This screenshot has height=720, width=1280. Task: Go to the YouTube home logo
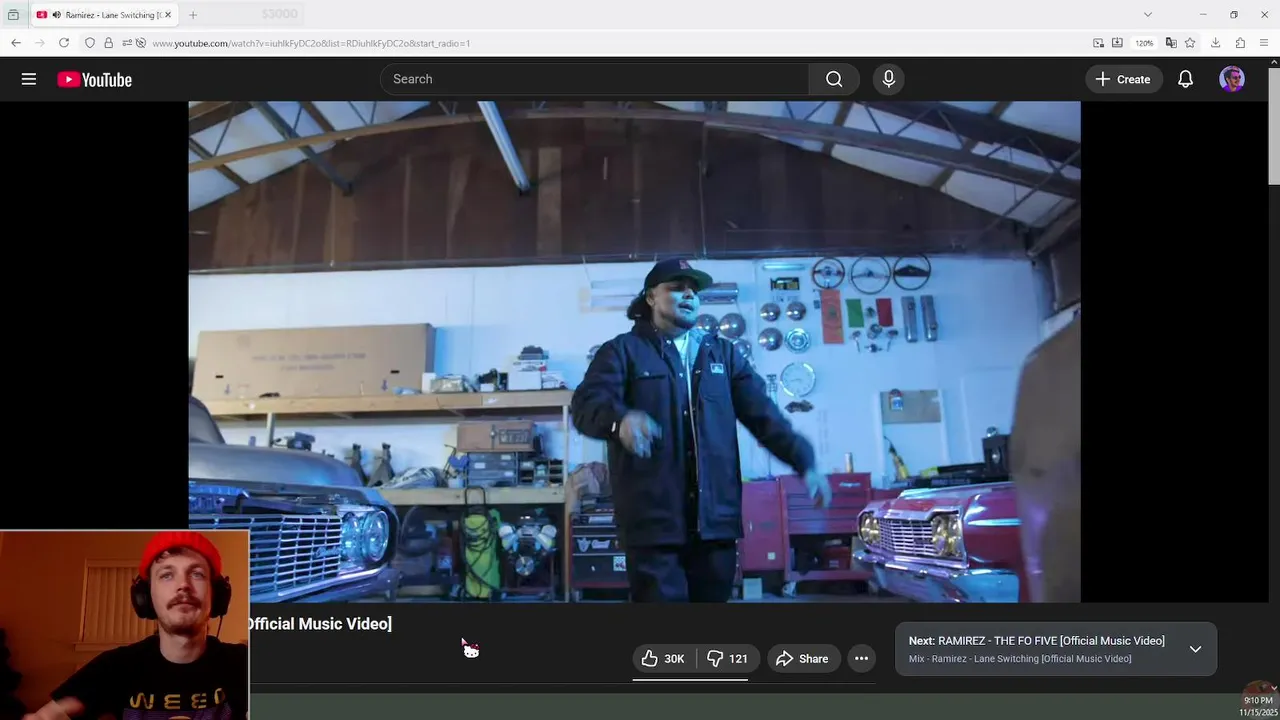(x=95, y=80)
